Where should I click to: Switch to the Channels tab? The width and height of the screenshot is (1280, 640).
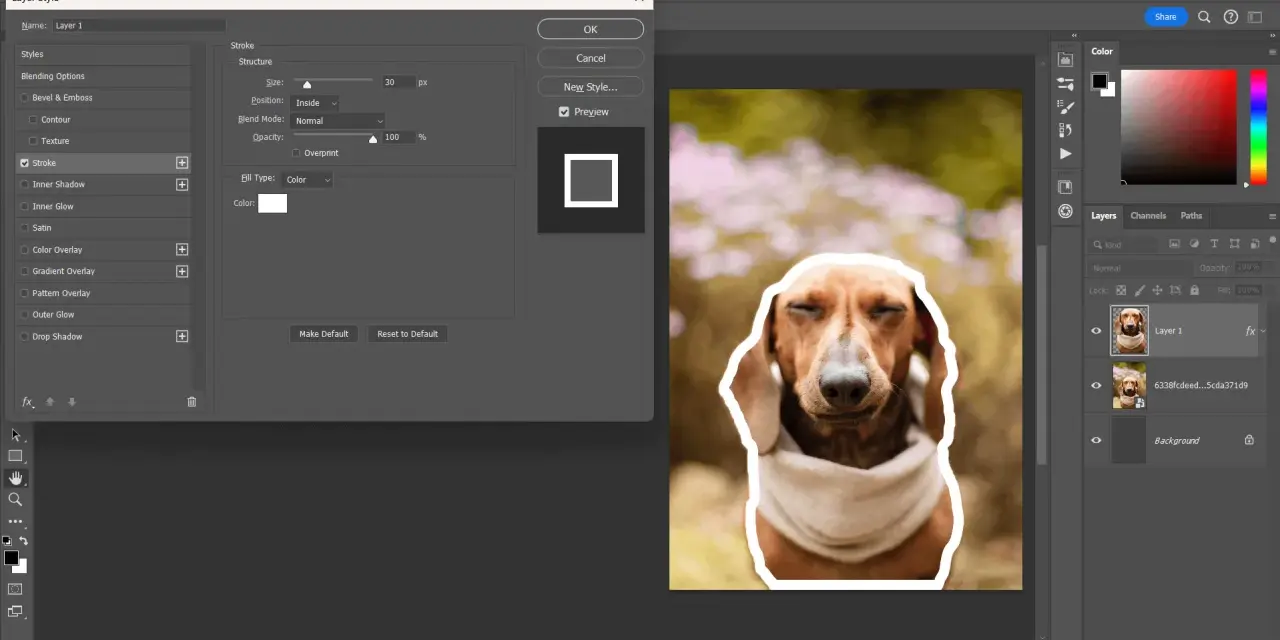[x=1148, y=216]
